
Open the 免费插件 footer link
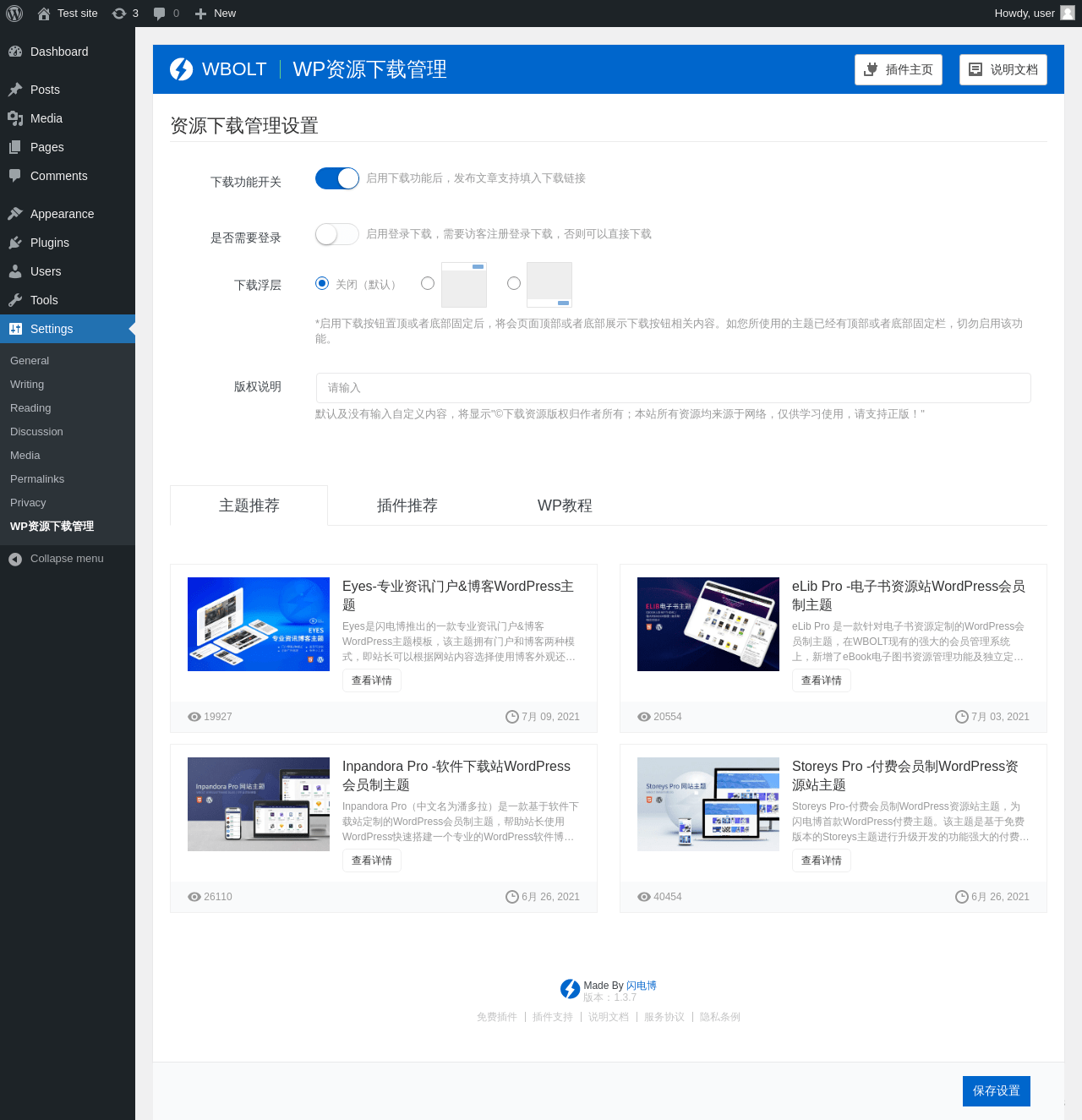pyautogui.click(x=497, y=1017)
